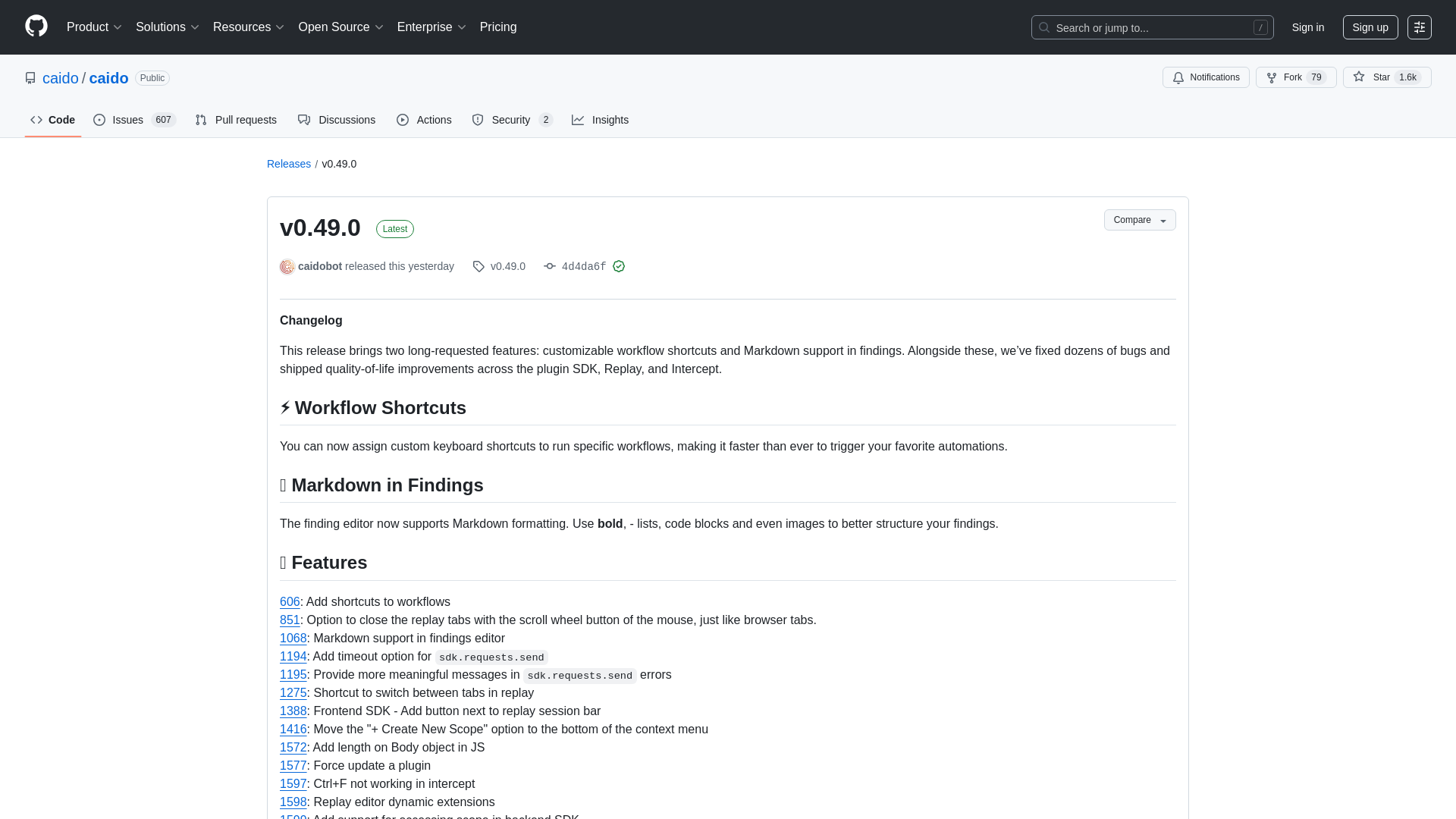Expand the Resources menu
The image size is (1456, 819).
pyautogui.click(x=248, y=27)
